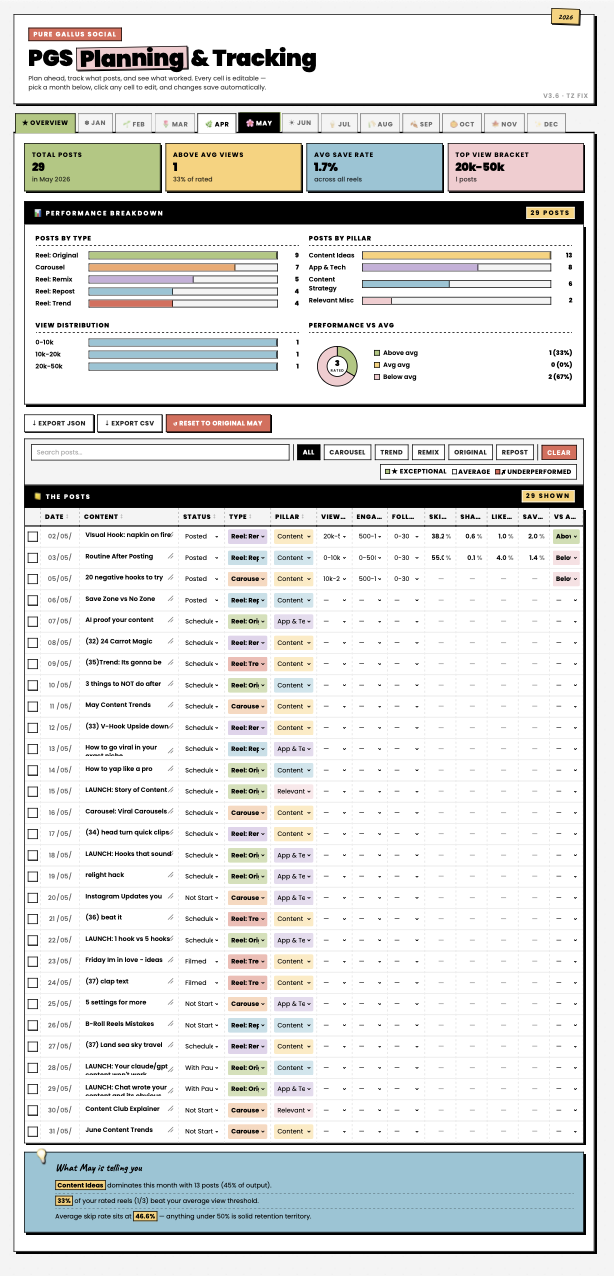Viewport: 614px width, 1276px height.
Task: Click the edit pencil for (35)Trend: Its gonna be
Action: [171, 663]
